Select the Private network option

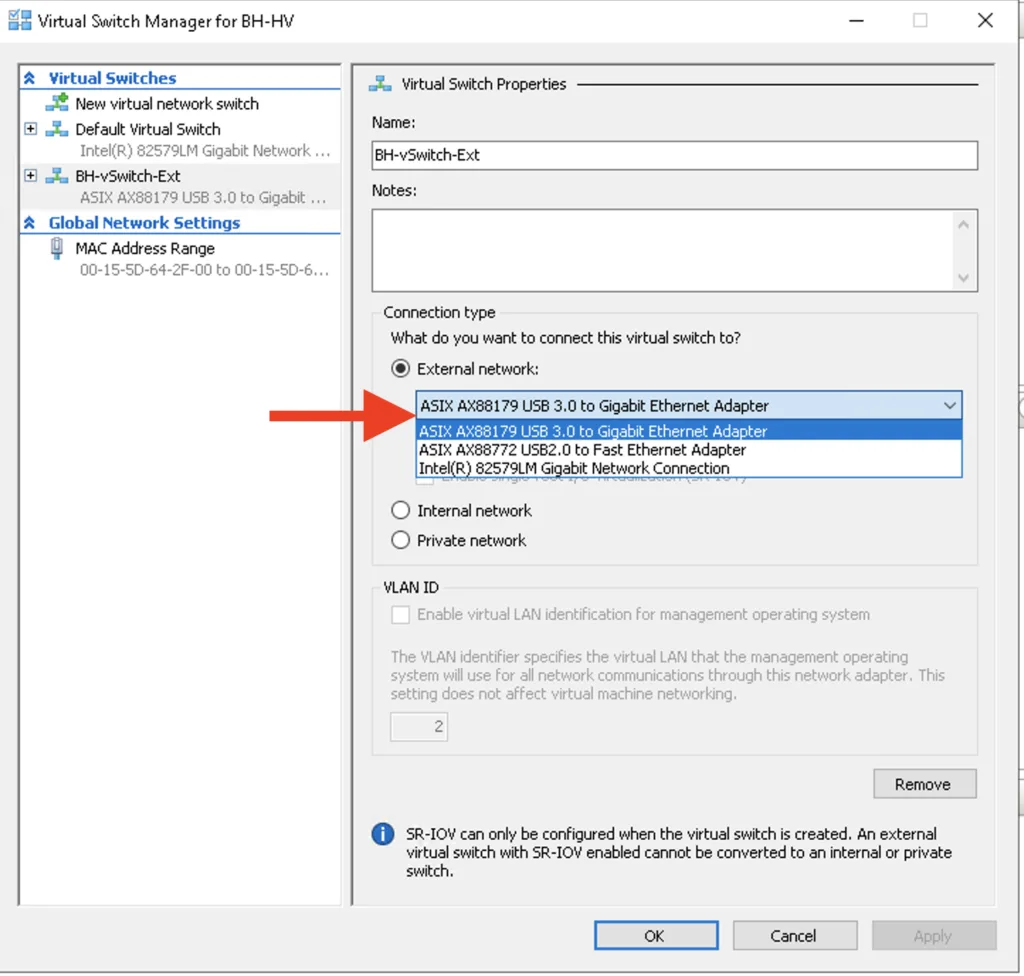pyautogui.click(x=400, y=540)
